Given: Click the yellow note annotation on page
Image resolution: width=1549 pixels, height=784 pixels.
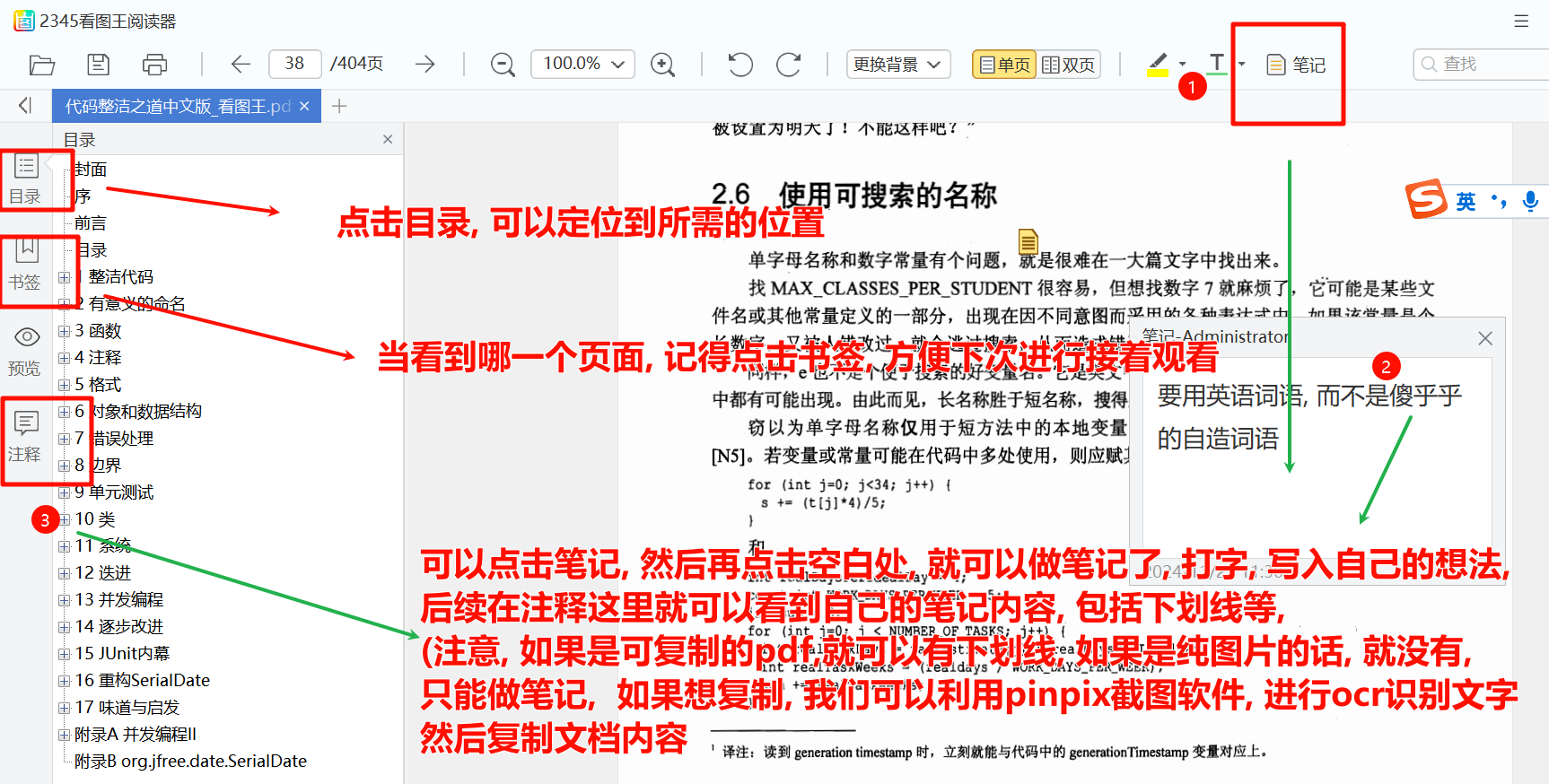Looking at the screenshot, I should tap(1028, 241).
